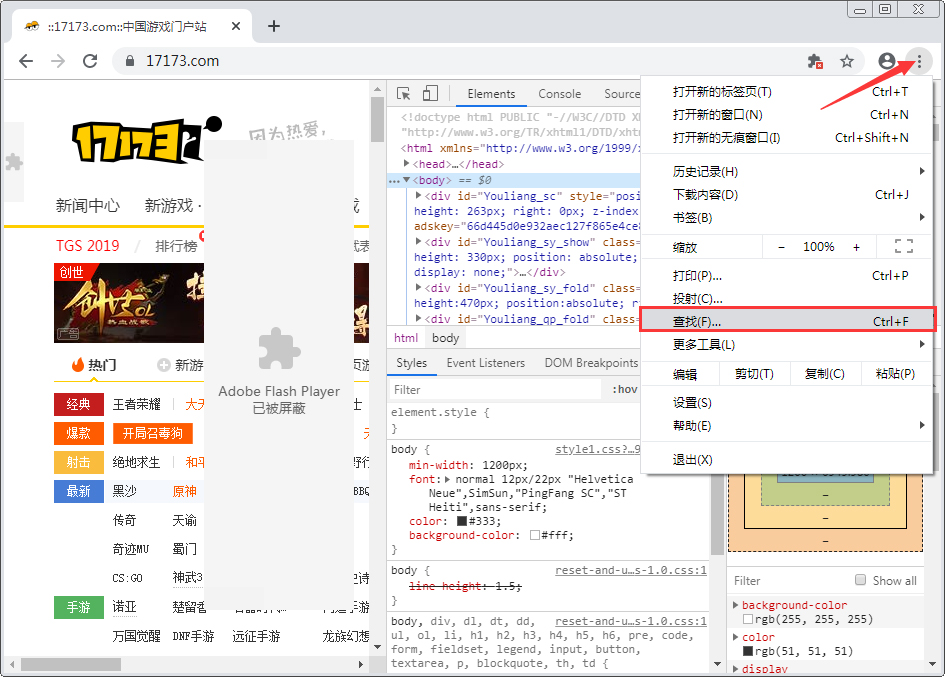Image resolution: width=945 pixels, height=677 pixels.
Task: Click the 手游 category button
Action: pos(78,607)
